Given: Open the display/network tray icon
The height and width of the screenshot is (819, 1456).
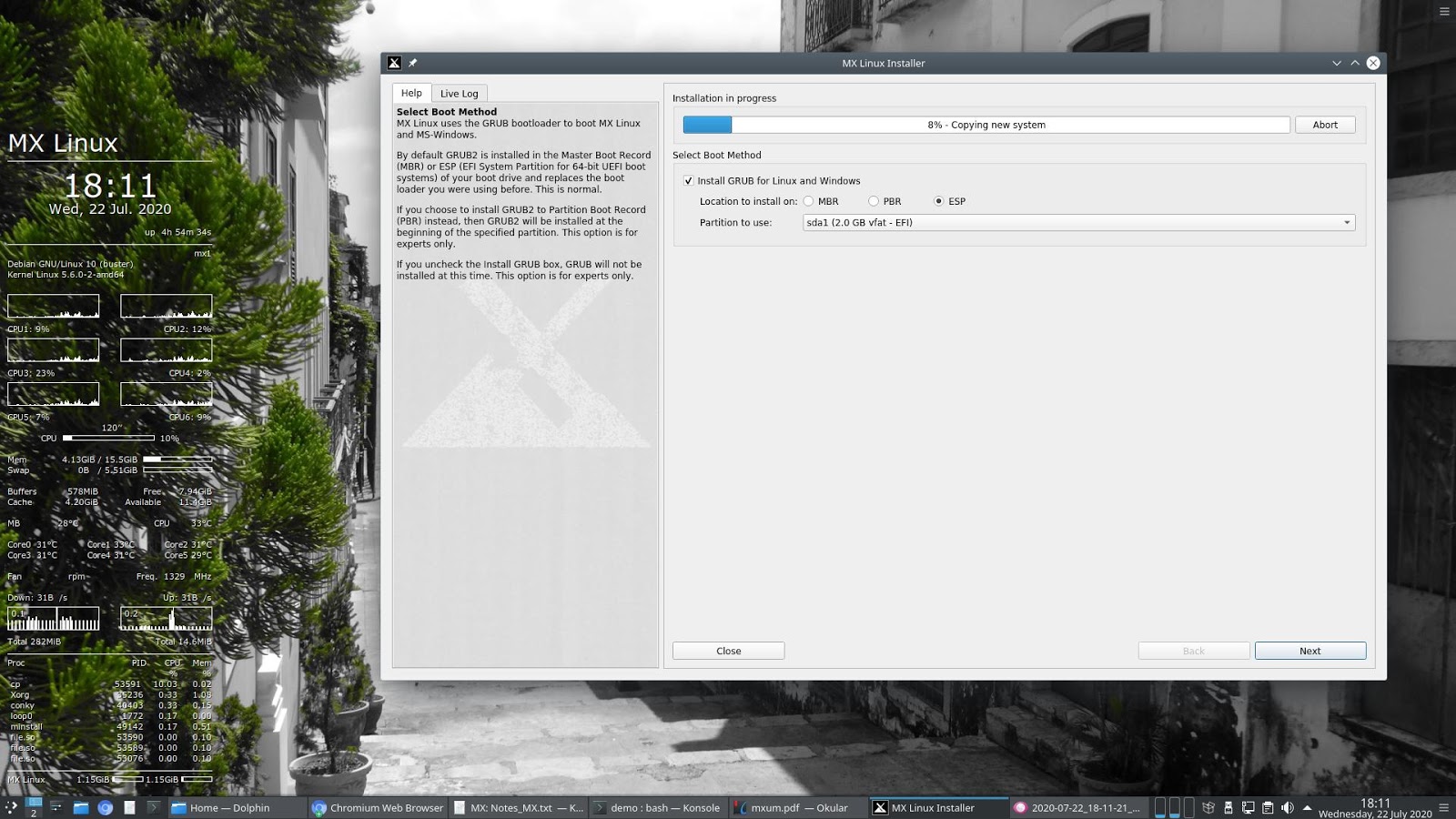Looking at the screenshot, I should [x=1249, y=807].
